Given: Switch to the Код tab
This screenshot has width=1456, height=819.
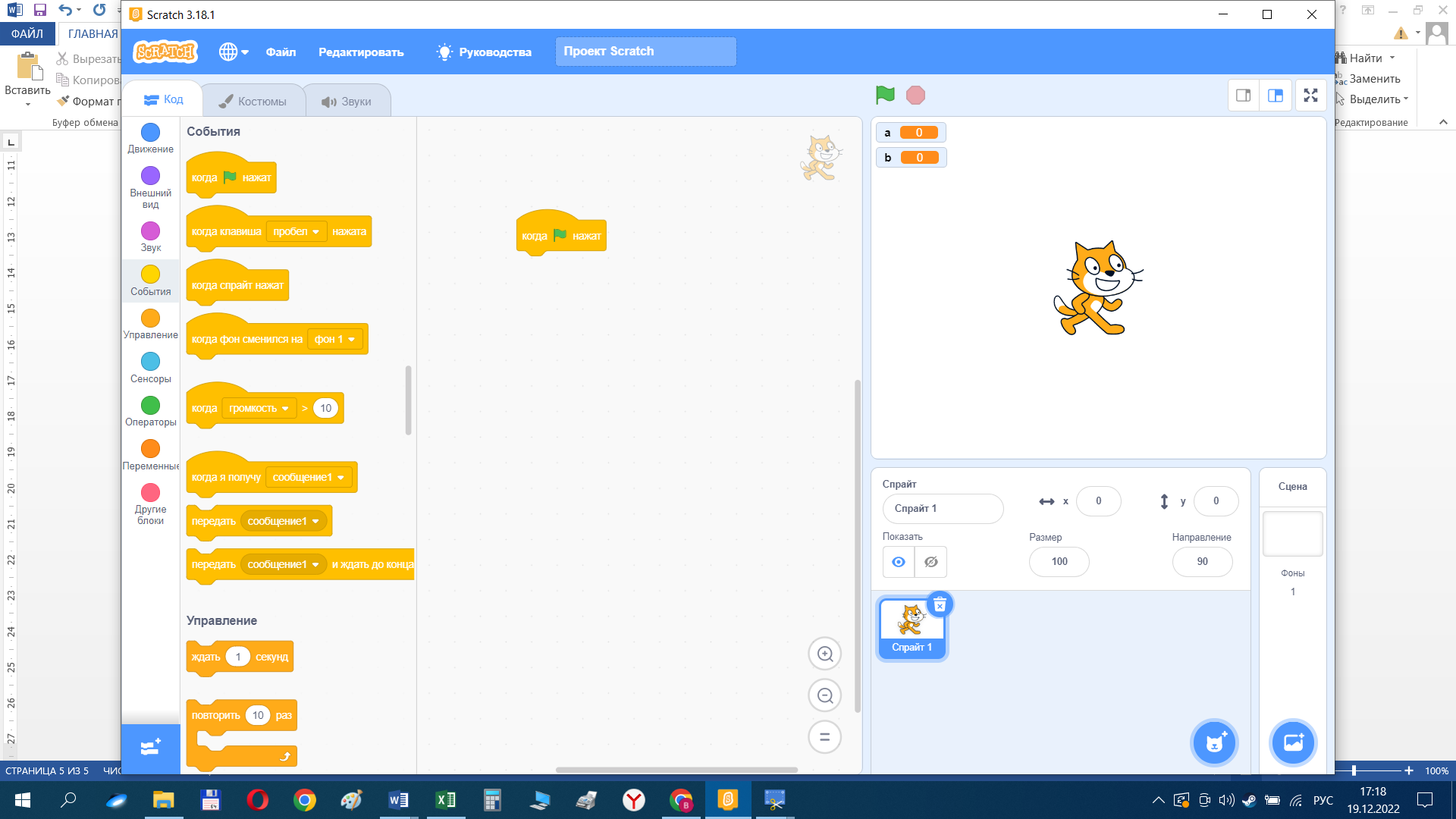Looking at the screenshot, I should (x=163, y=99).
